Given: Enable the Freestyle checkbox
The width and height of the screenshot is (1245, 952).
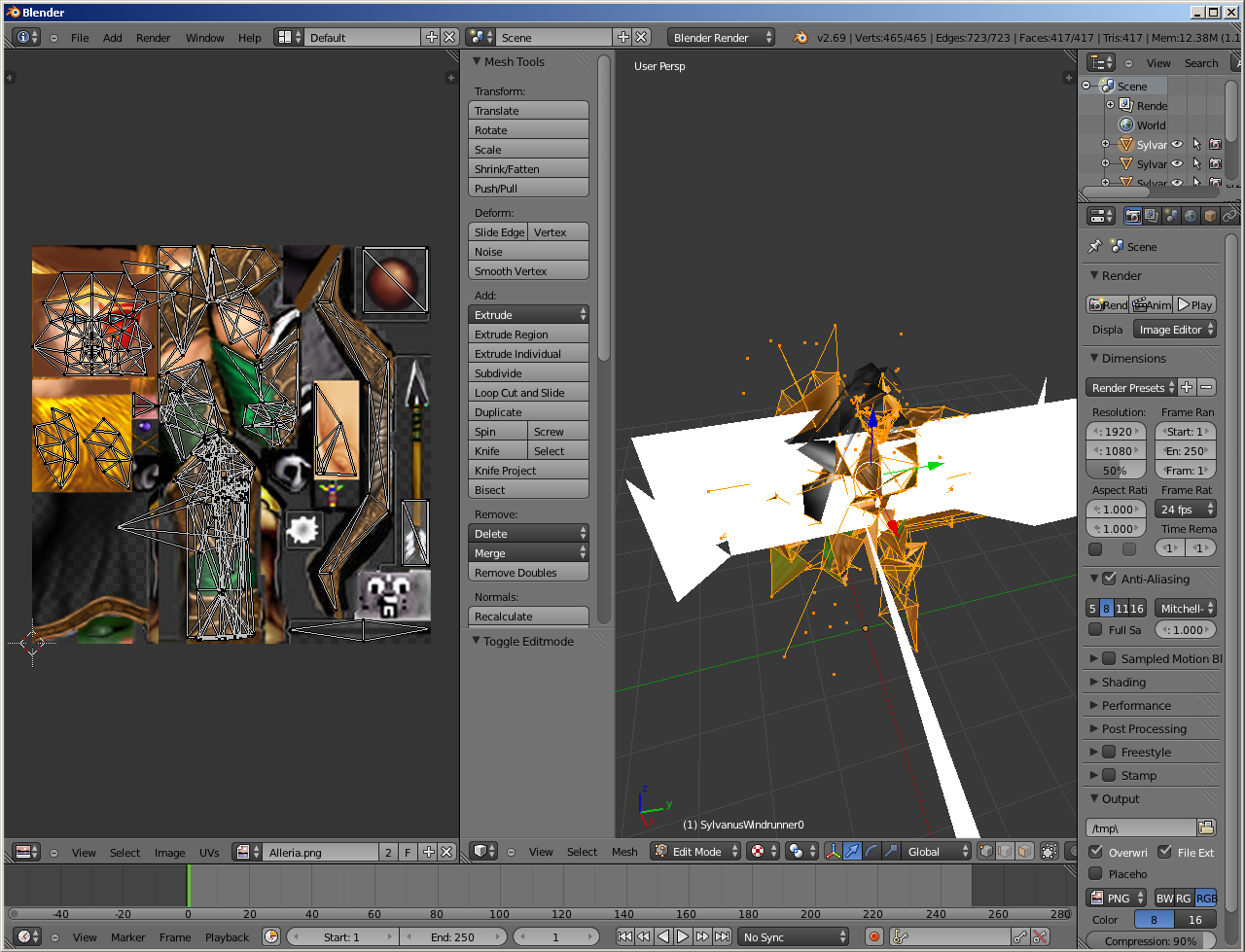Looking at the screenshot, I should (x=1109, y=752).
